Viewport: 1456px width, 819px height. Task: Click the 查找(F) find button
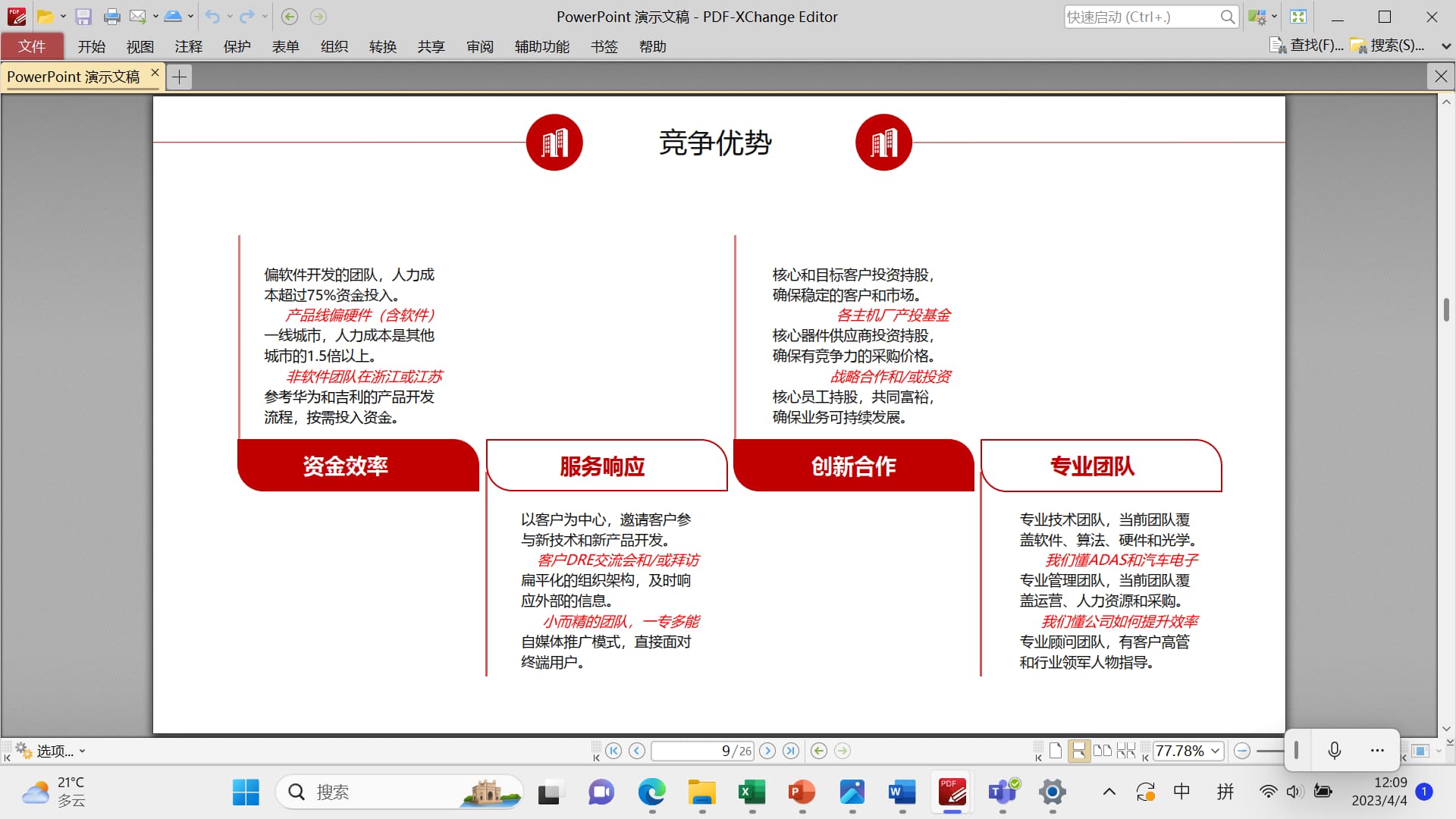coord(1307,45)
